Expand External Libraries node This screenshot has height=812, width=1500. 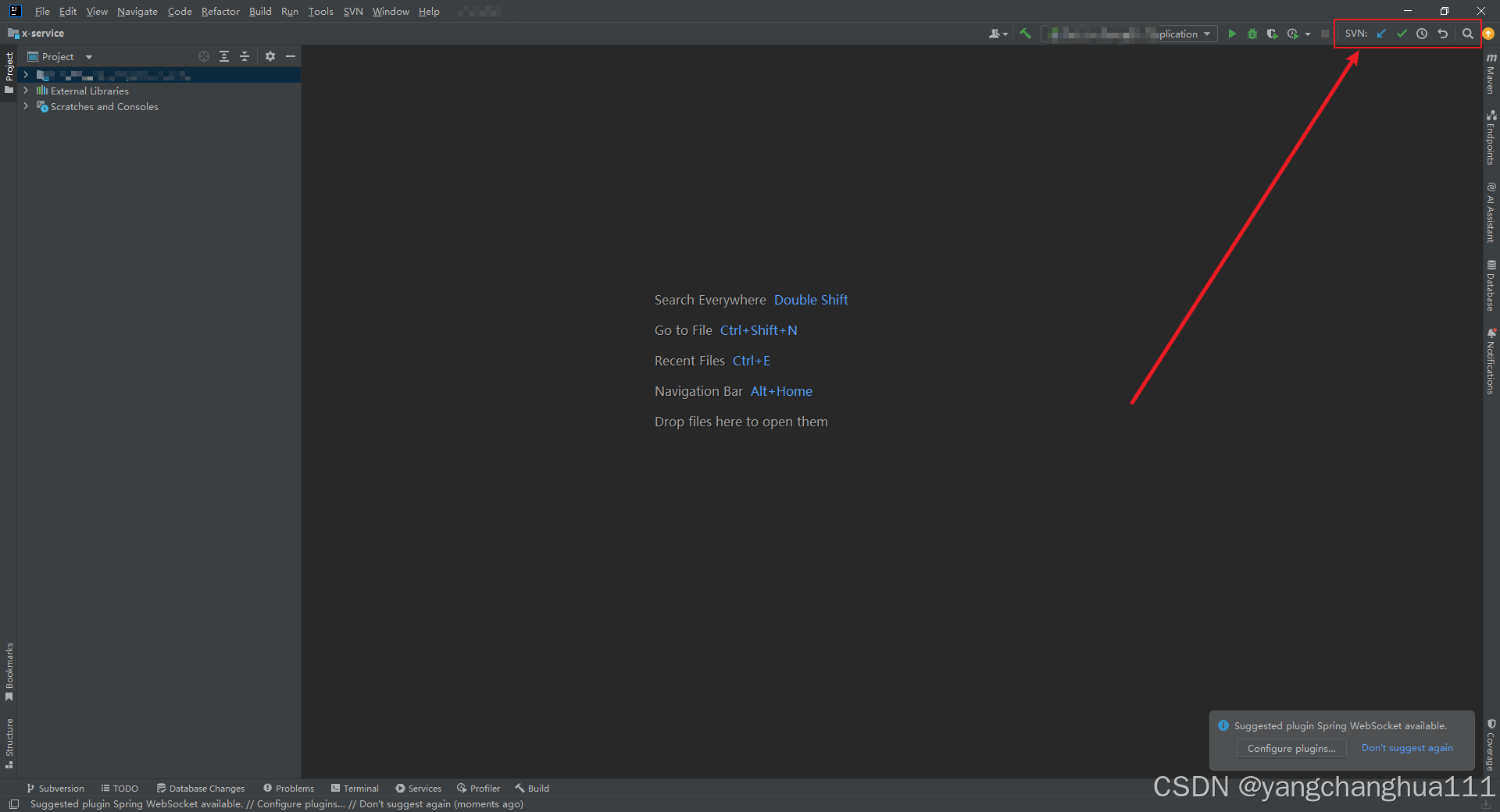[26, 91]
